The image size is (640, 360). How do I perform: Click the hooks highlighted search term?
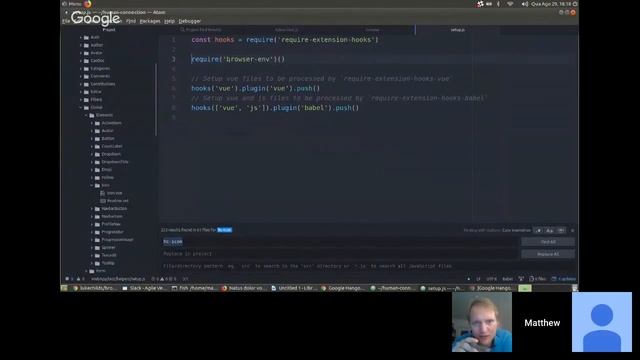224,230
